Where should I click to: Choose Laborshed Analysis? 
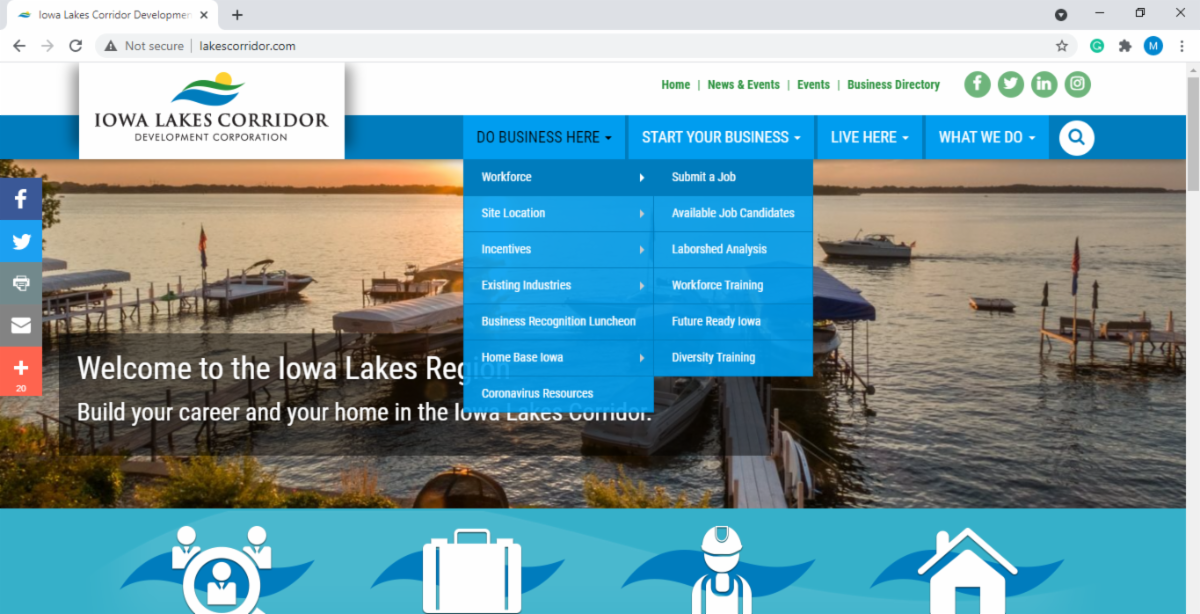click(x=733, y=249)
